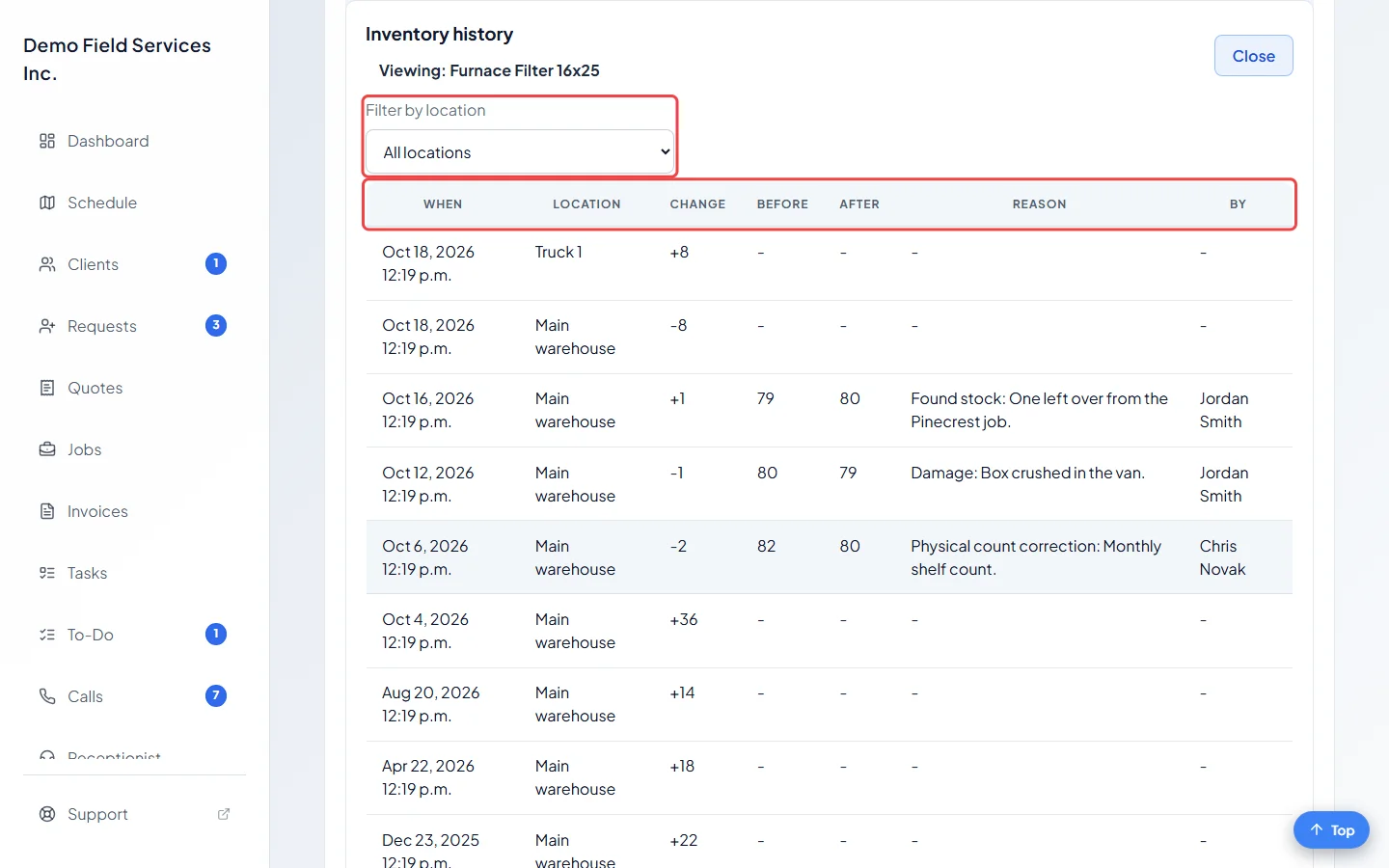
Task: Navigate to Requests
Action: (x=135, y=326)
